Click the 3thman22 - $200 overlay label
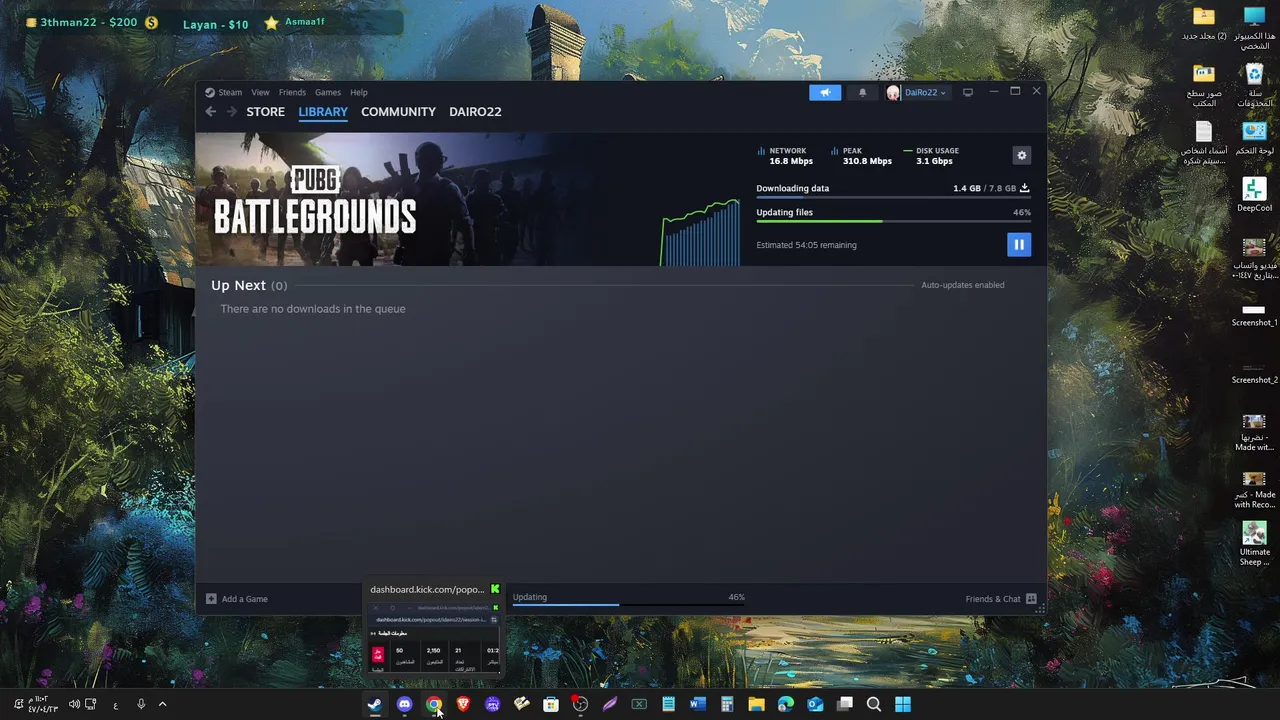This screenshot has height=720, width=1280. coord(91,22)
